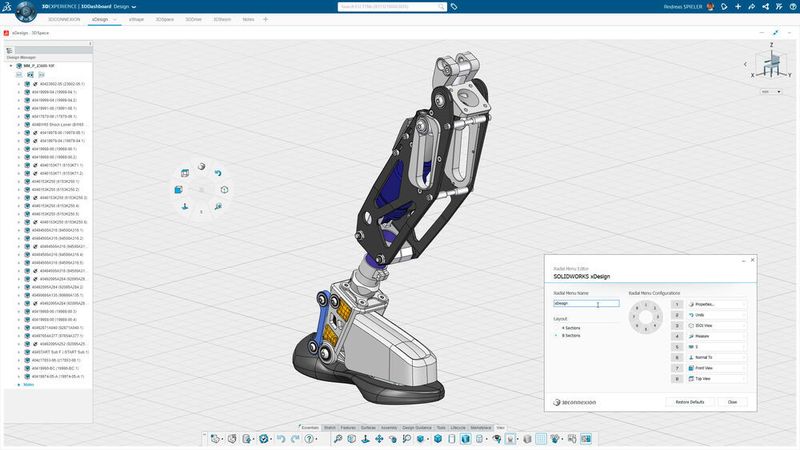The width and height of the screenshot is (800, 450).
Task: Click the last icon in bottom toolbar
Action: coord(586,439)
